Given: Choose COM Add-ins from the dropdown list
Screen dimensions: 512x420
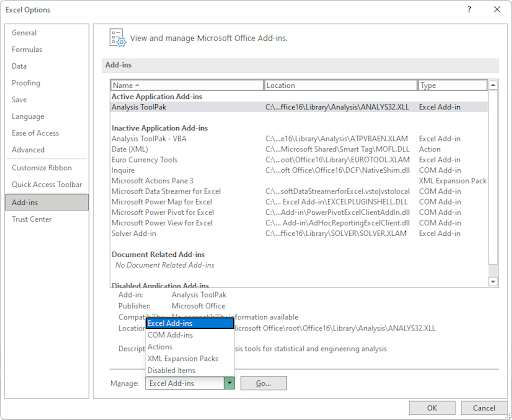Looking at the screenshot, I should pyautogui.click(x=190, y=335).
